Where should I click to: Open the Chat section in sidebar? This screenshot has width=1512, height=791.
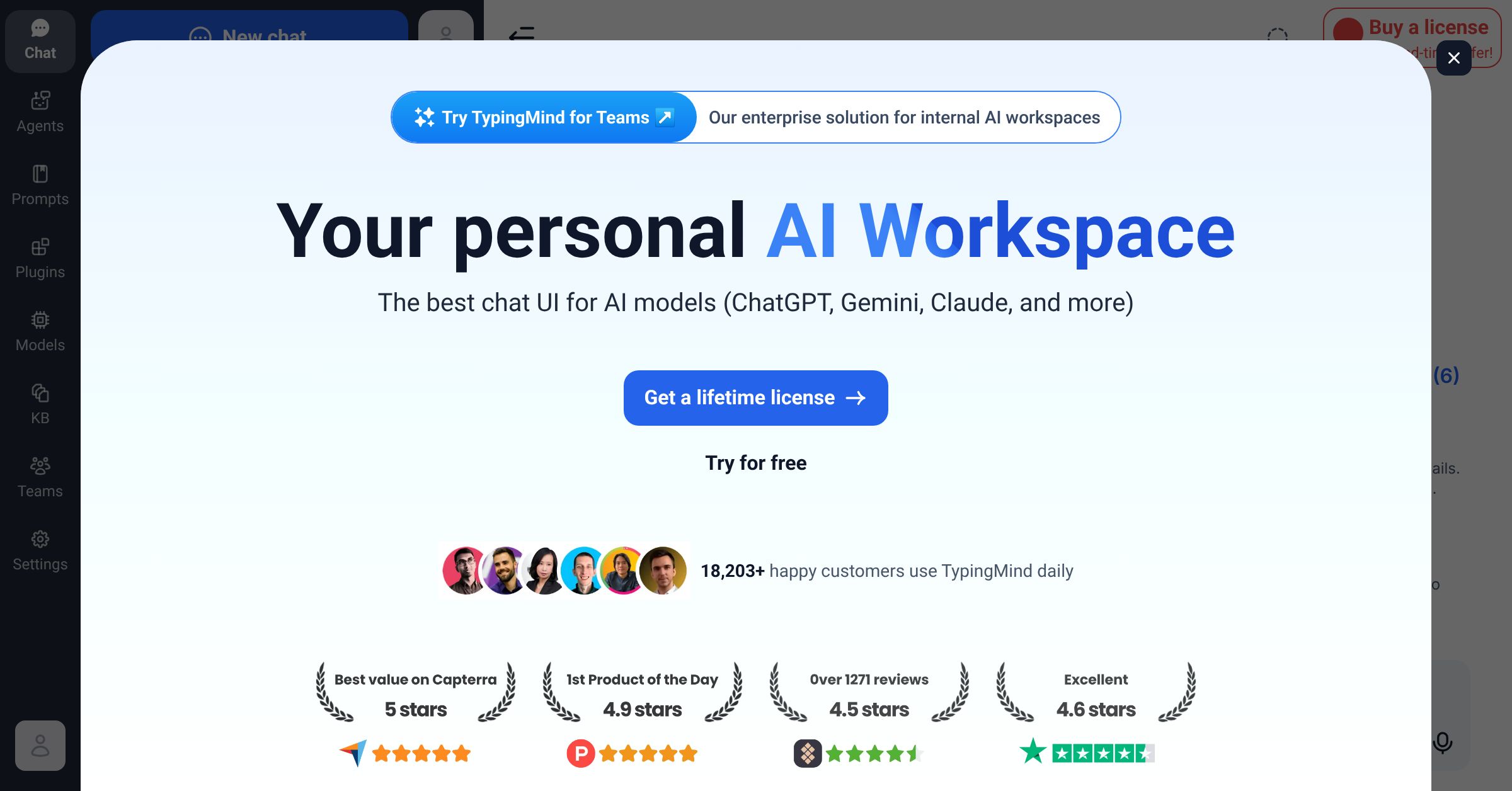tap(40, 42)
